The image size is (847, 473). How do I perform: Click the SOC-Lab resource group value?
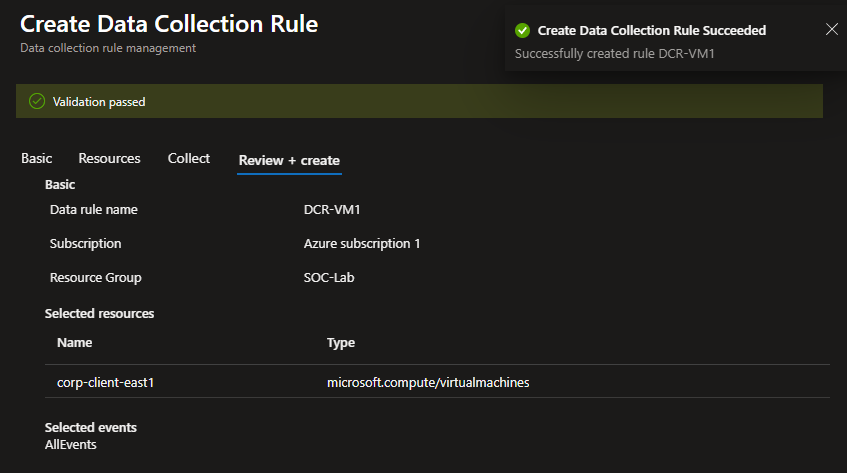(329, 278)
